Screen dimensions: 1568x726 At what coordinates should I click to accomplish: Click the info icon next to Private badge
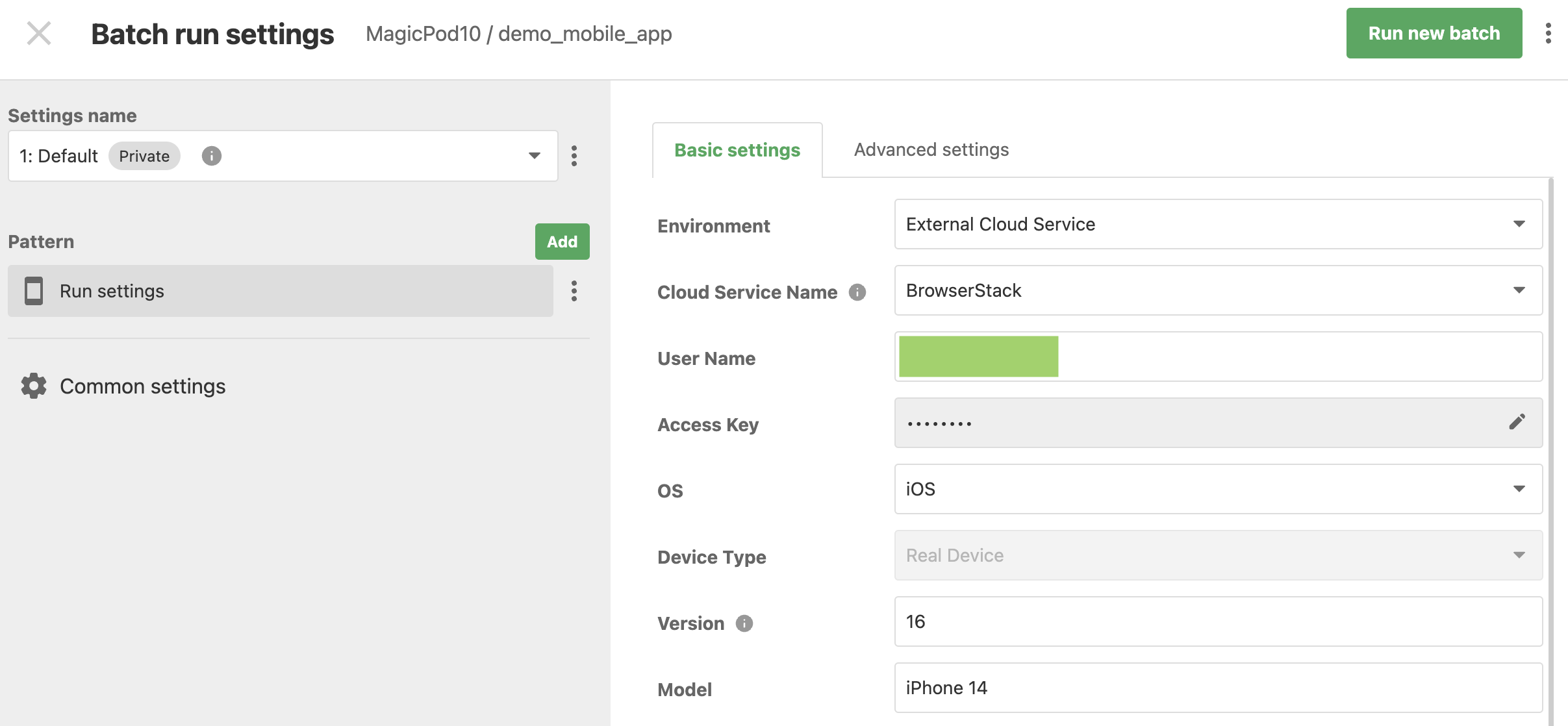(x=212, y=156)
